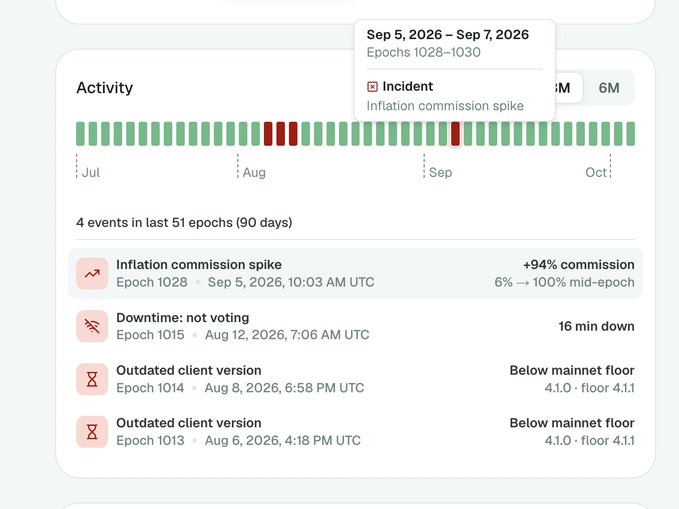The height and width of the screenshot is (509, 679).
Task: Open the 'Downtime: not voting' event title
Action: 182,318
